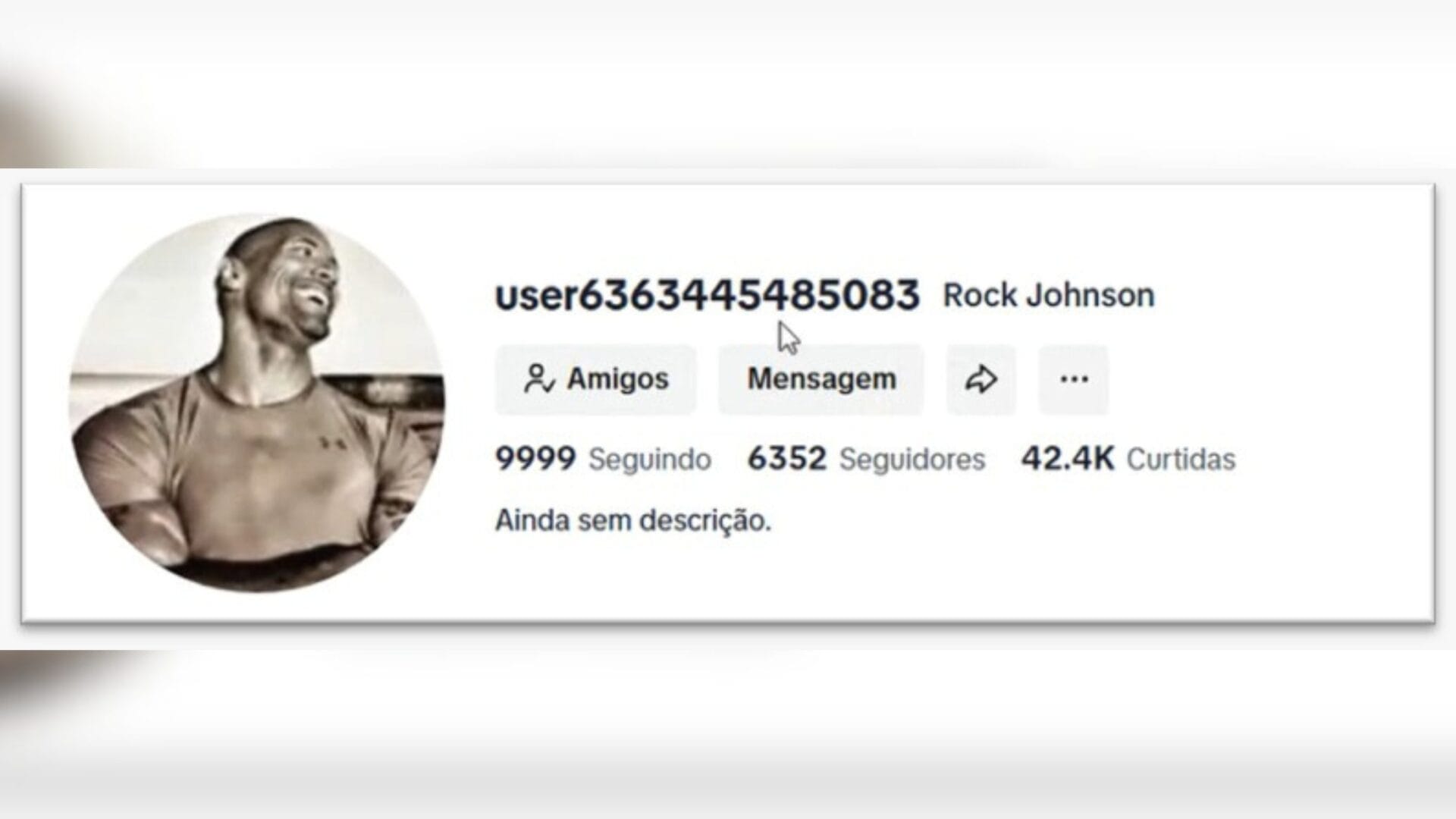Click the person-check icon inside Amigos
Viewport: 1456px width, 819px height.
[x=539, y=378]
